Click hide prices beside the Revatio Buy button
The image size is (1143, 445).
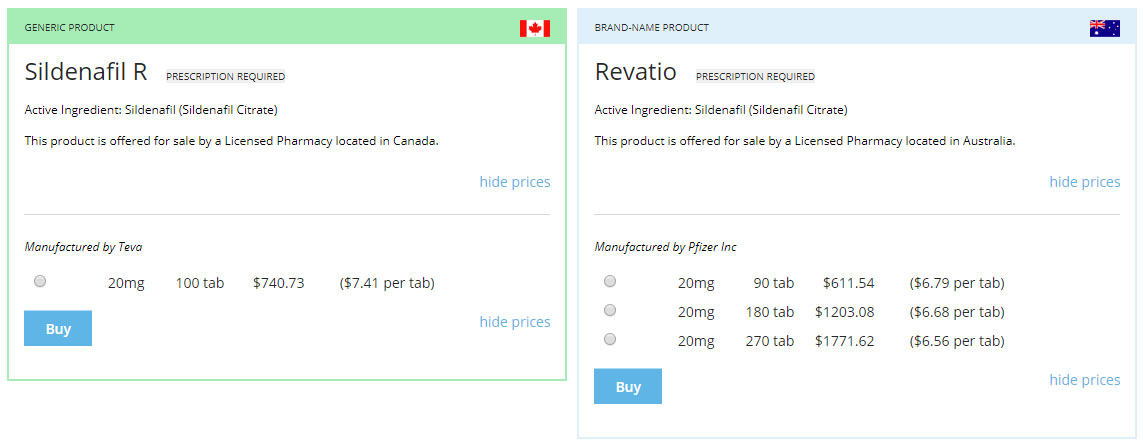(1084, 380)
